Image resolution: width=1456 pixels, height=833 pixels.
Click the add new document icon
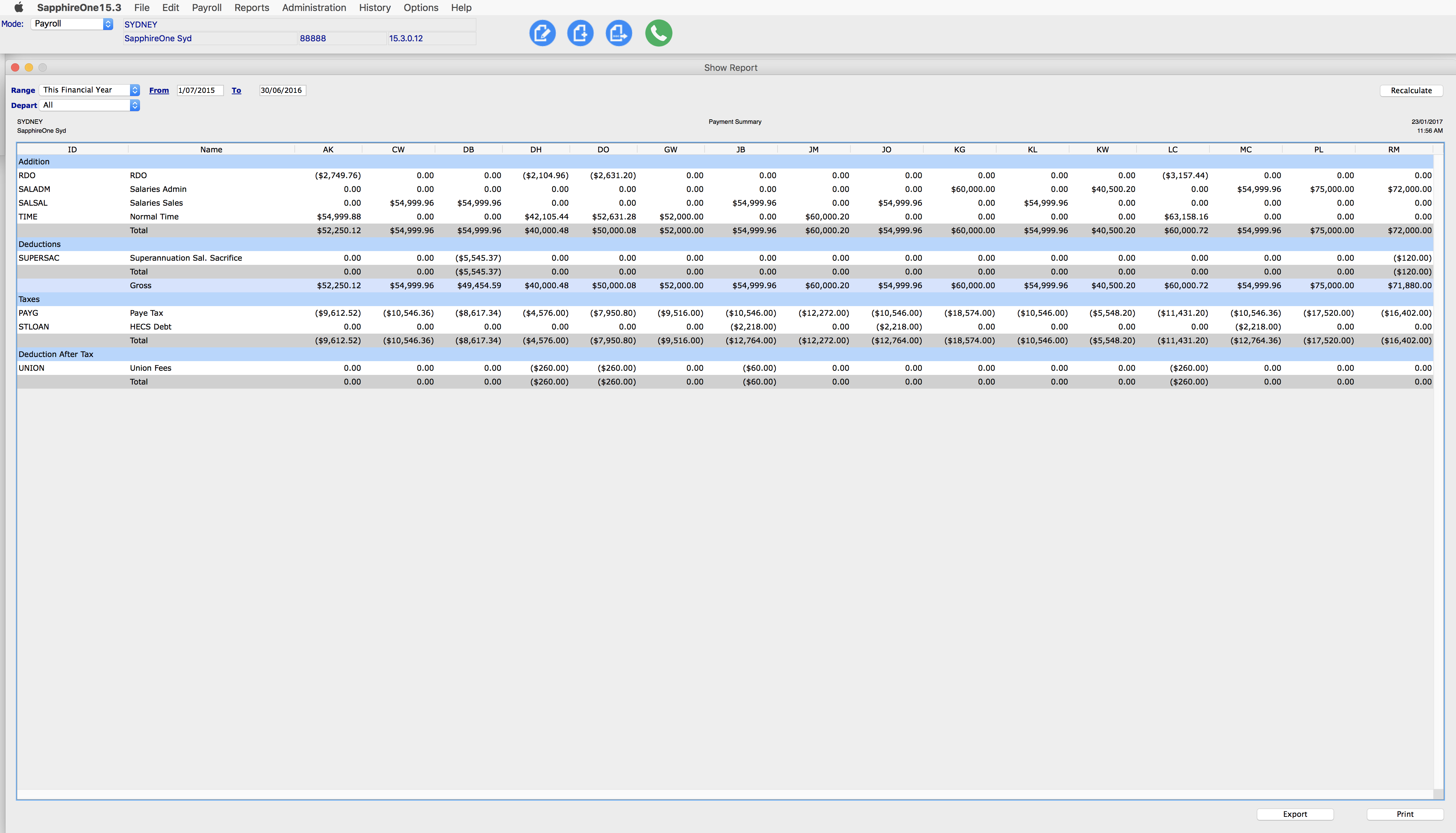pyautogui.click(x=580, y=33)
